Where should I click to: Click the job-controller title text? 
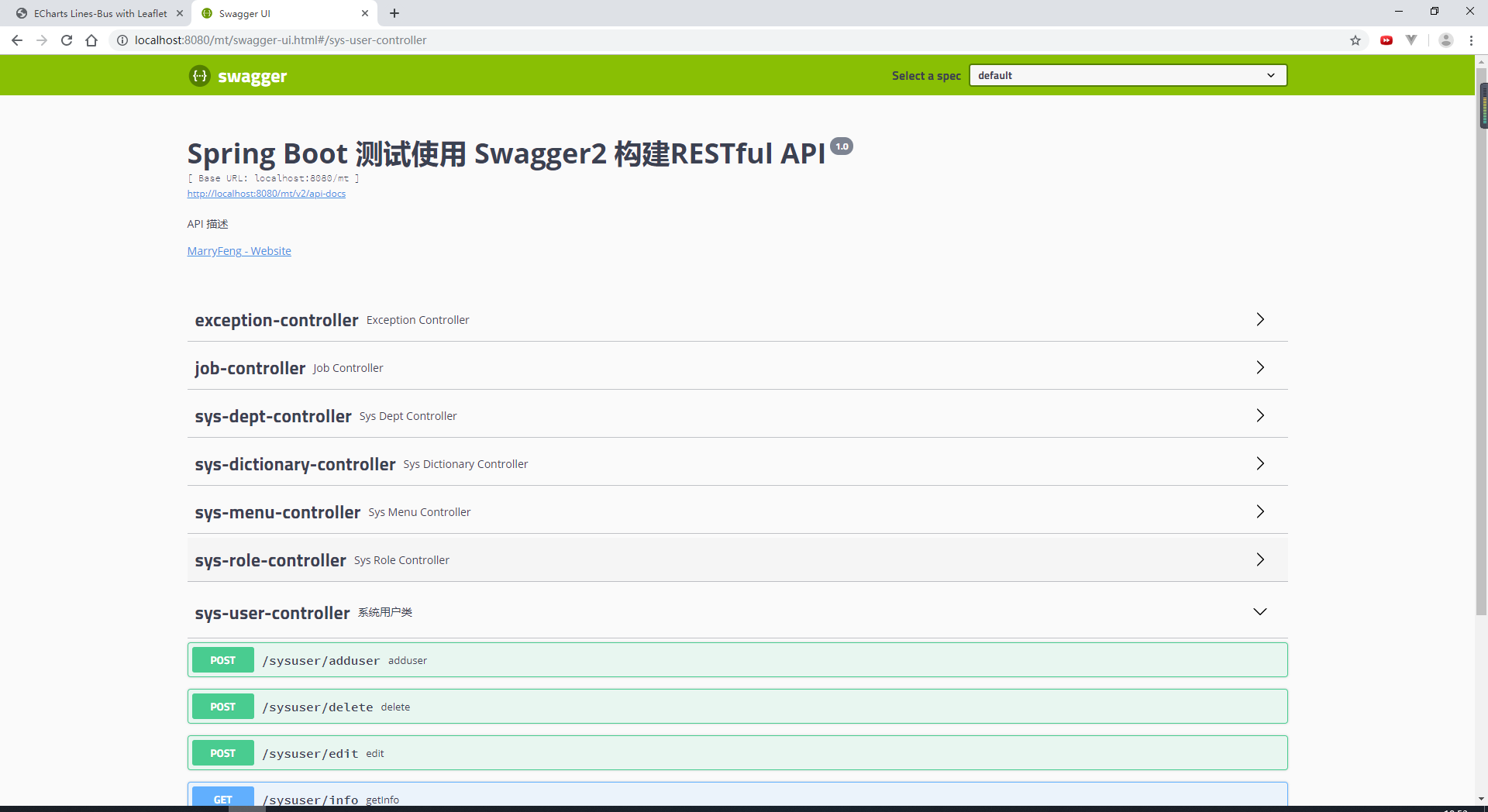point(250,368)
